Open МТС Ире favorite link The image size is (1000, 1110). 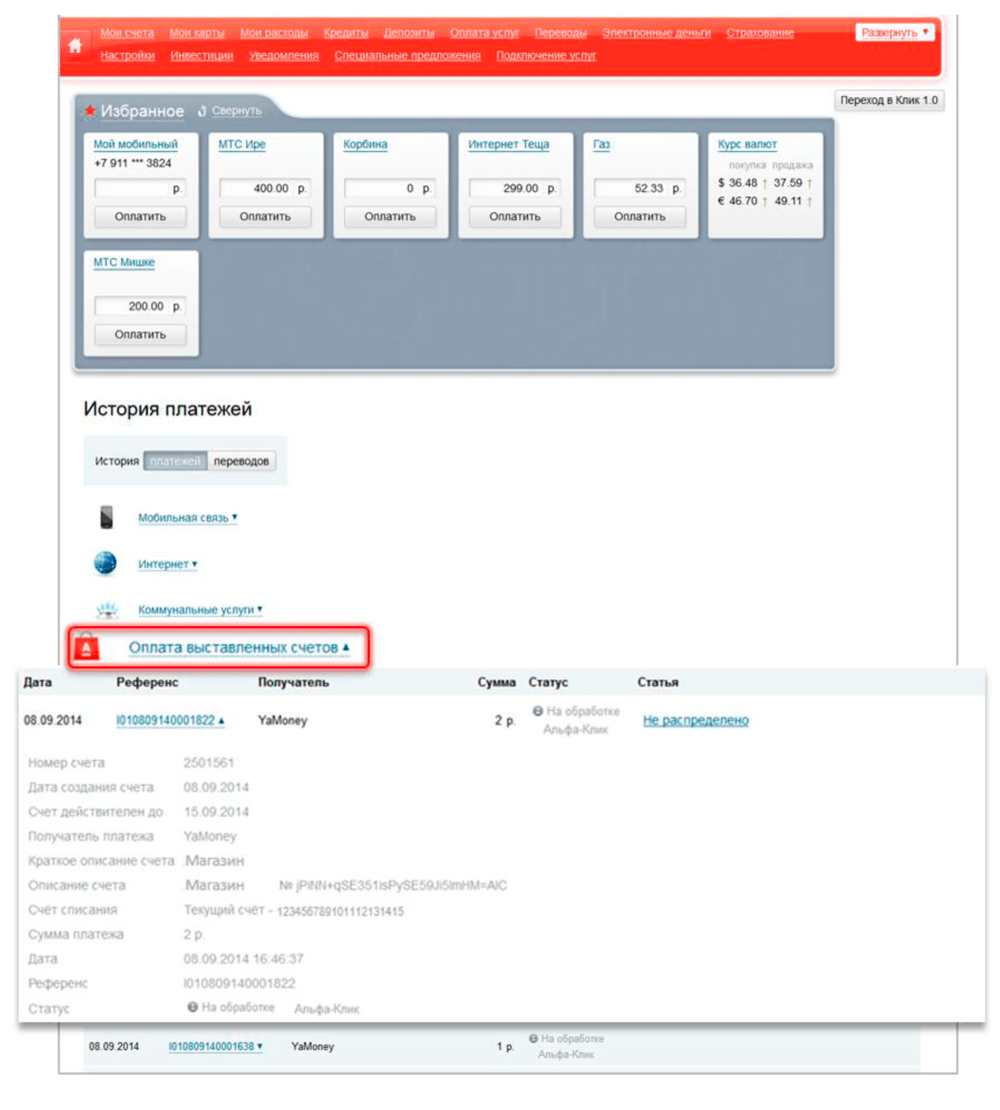click(x=242, y=144)
